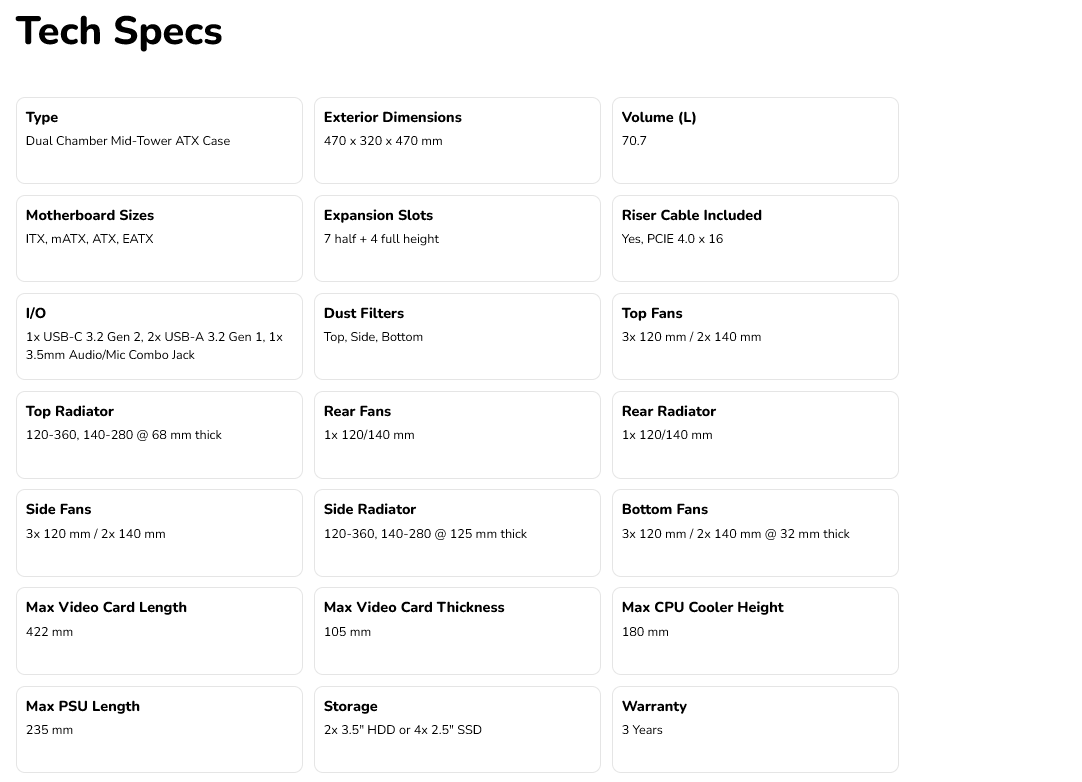The image size is (1082, 782).
Task: Click the Top Radiator card
Action: [159, 435]
